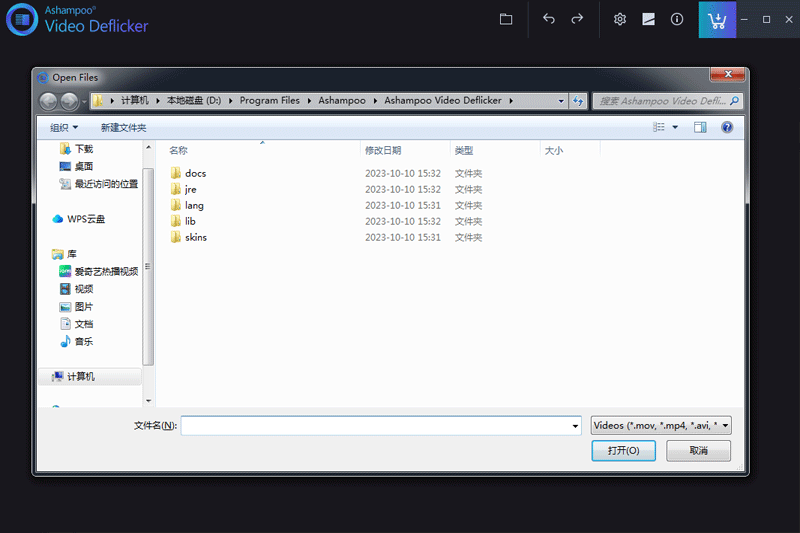Open the view options dropdown arrow
The image size is (800, 533).
[x=675, y=127]
